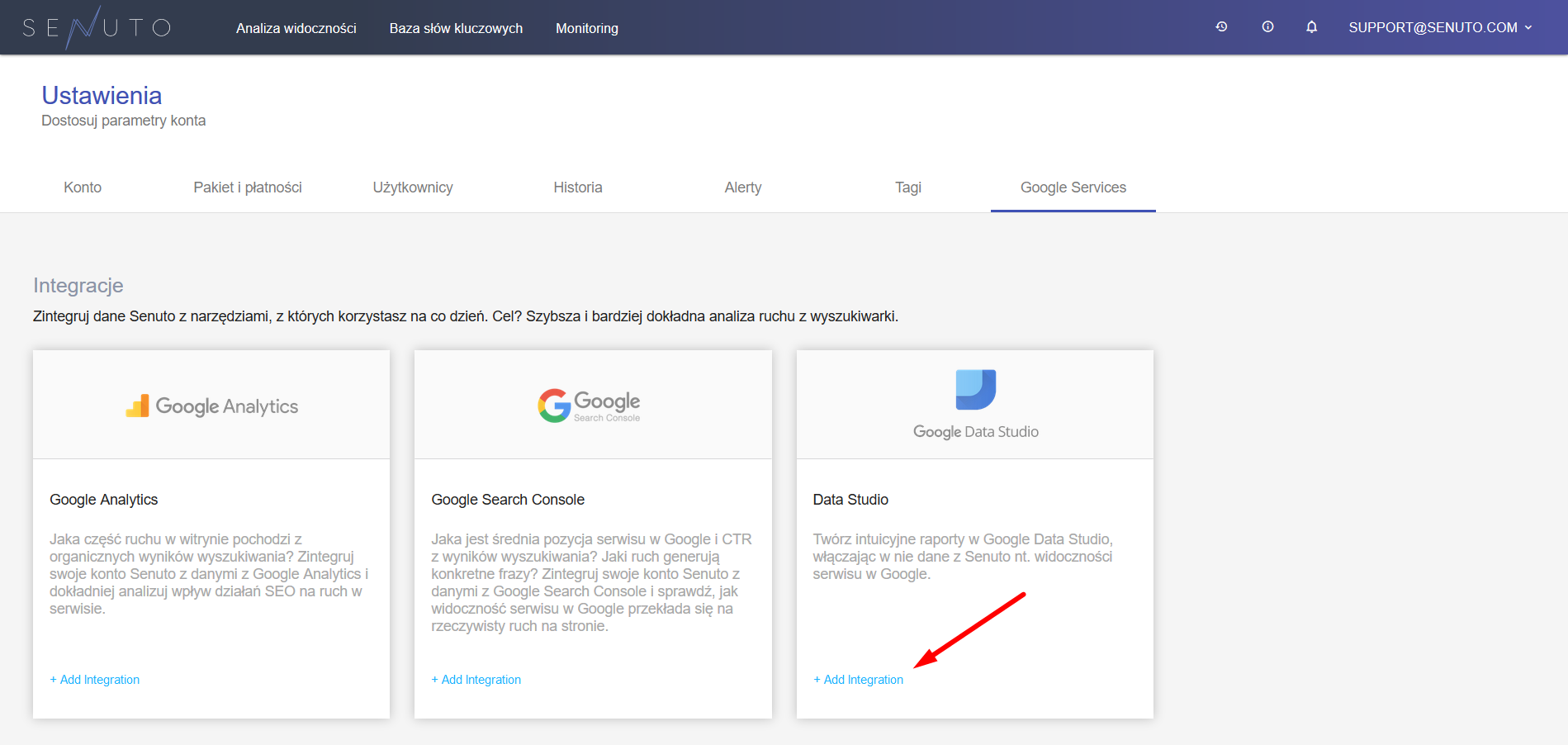Image resolution: width=1568 pixels, height=745 pixels.
Task: Add Integration for Google Search Console
Action: click(476, 680)
